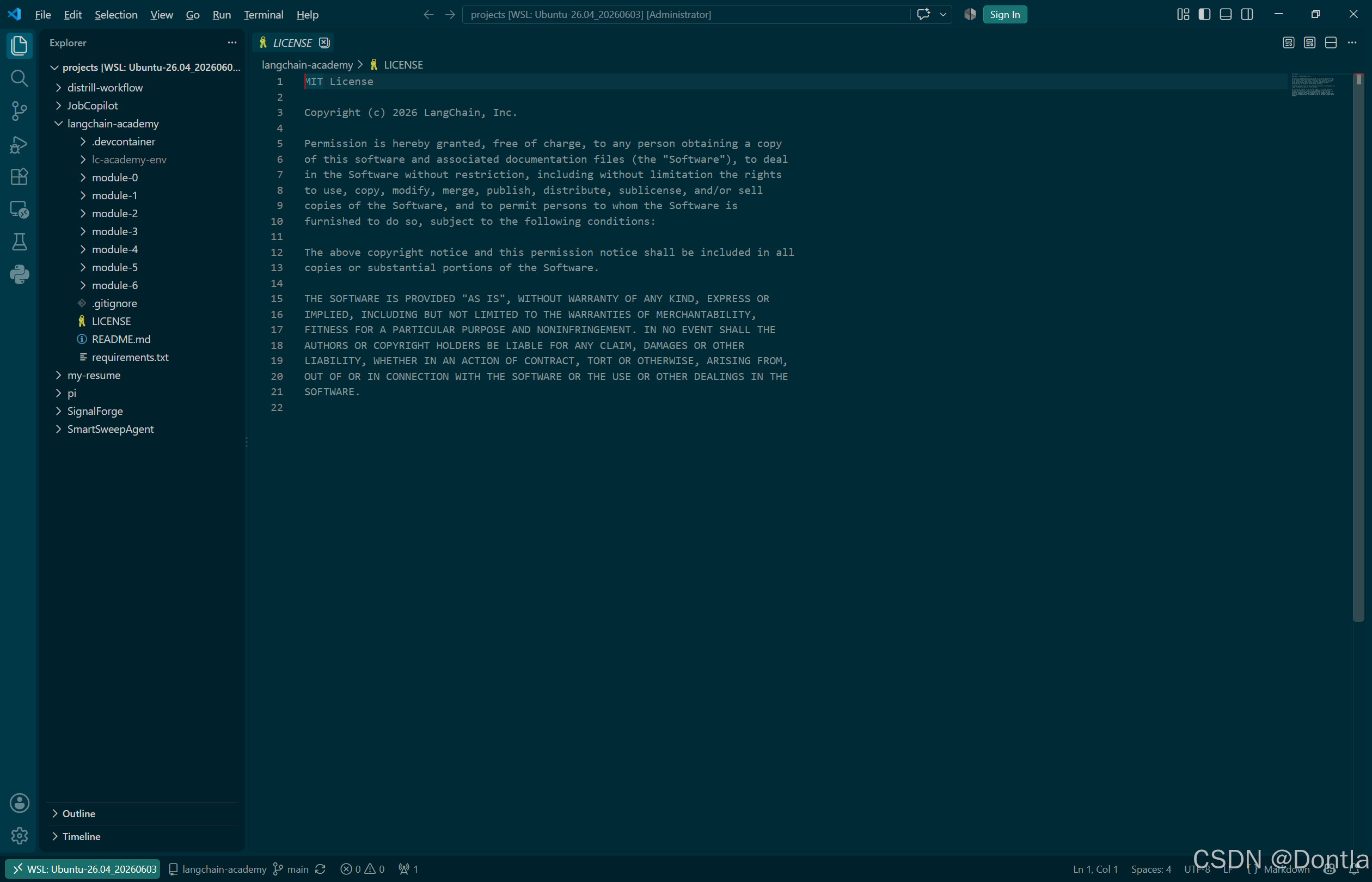
Task: Click the first preview icon in the editor toolbar
Action: [x=1288, y=42]
